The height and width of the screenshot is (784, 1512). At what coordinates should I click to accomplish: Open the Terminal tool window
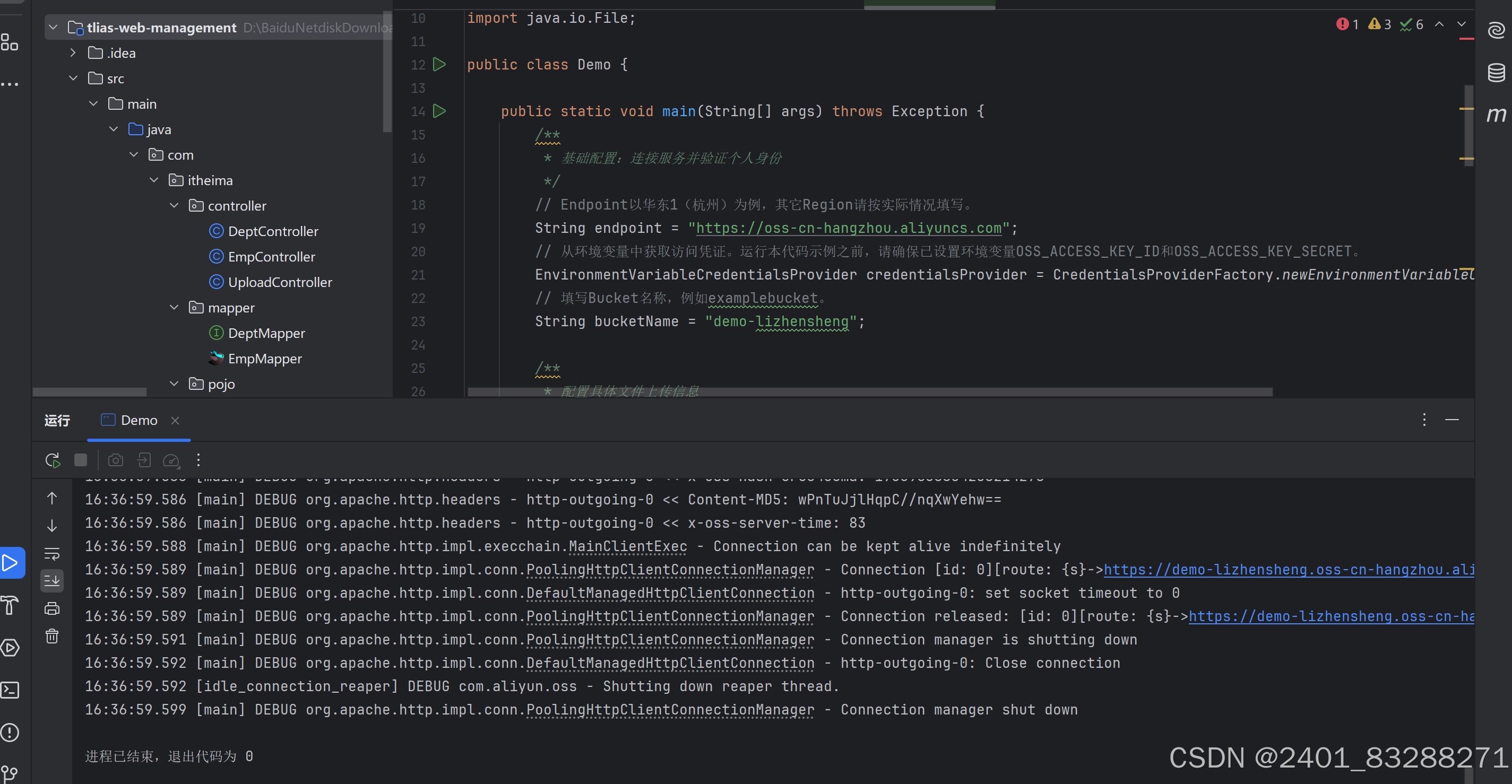tap(11, 690)
